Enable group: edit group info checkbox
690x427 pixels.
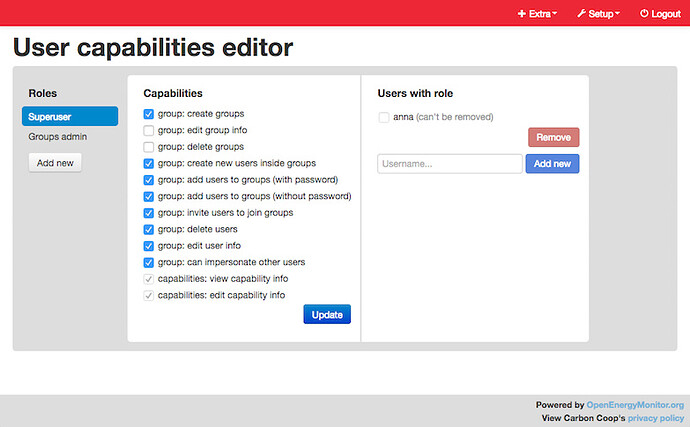(x=149, y=130)
